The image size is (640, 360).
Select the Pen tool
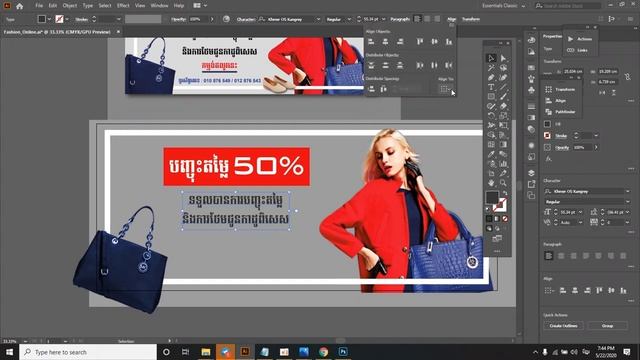pos(491,78)
